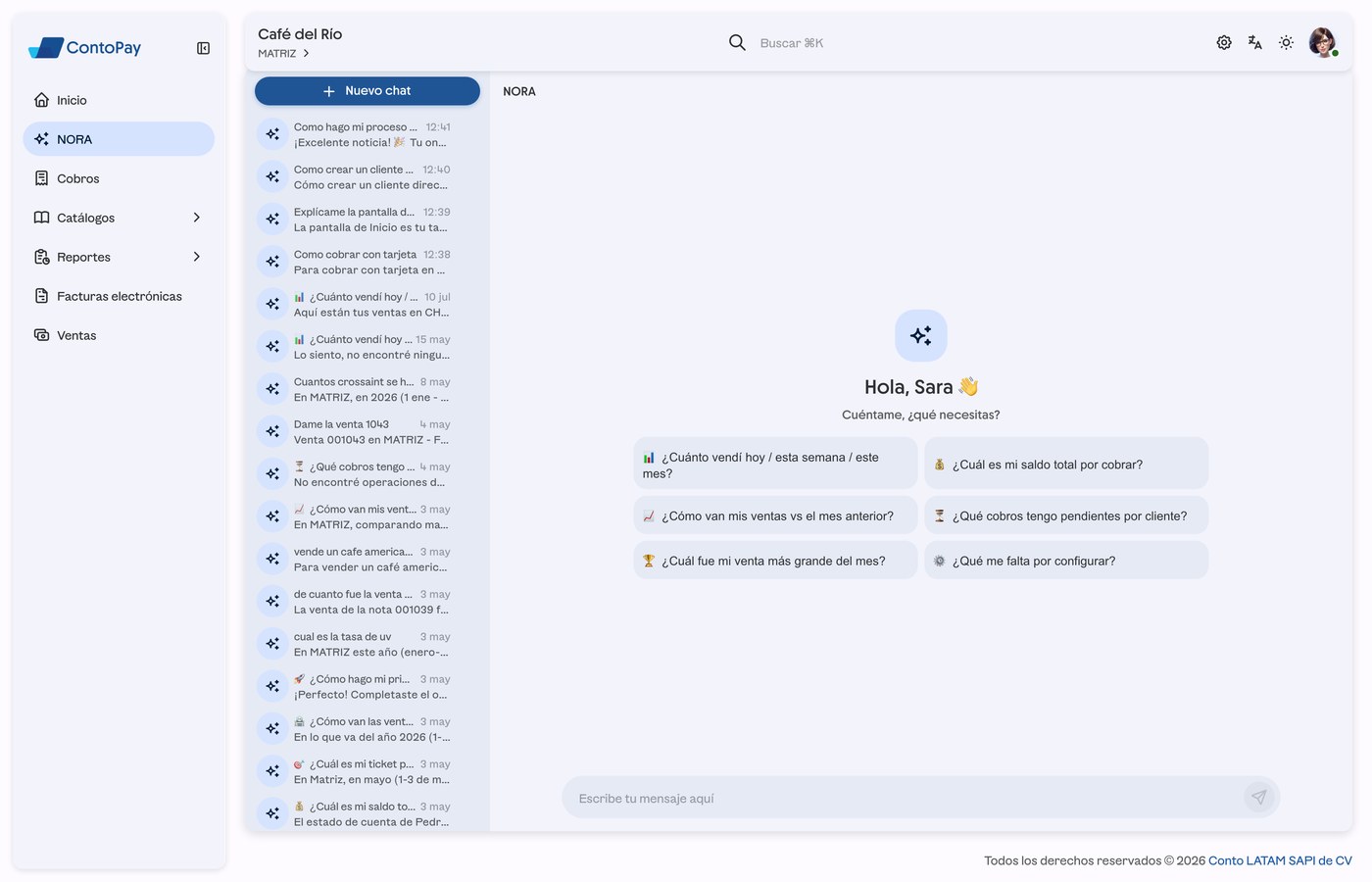The width and height of the screenshot is (1372, 882).
Task: Click the send message arrow icon
Action: (1258, 798)
